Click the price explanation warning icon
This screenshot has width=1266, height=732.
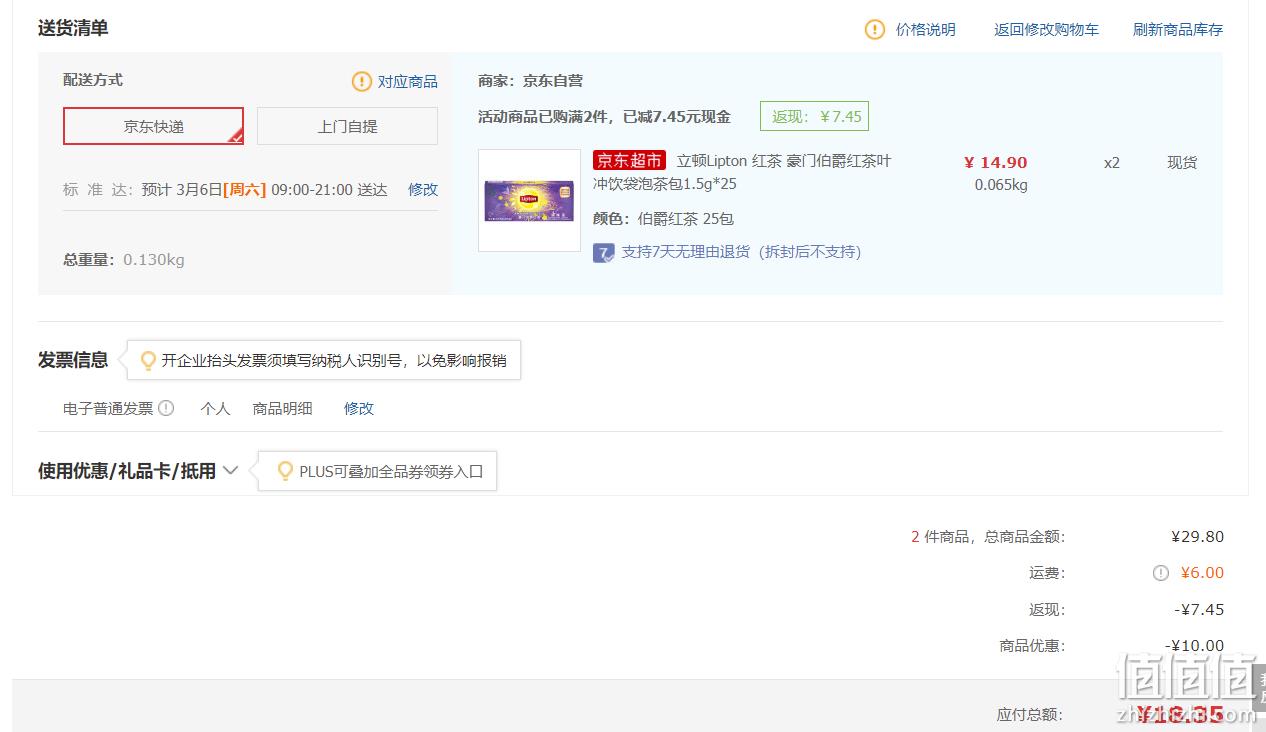point(875,30)
